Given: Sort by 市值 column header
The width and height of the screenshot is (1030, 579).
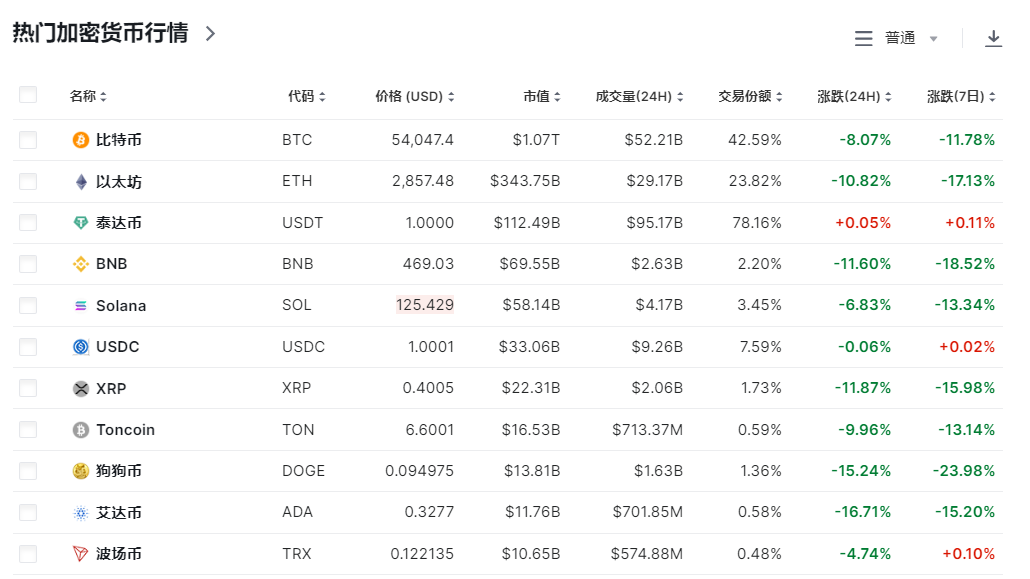Looking at the screenshot, I should [541, 97].
